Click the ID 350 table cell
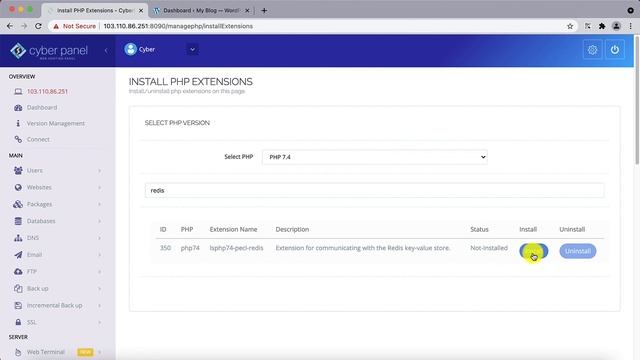640x360 pixels. tap(165, 248)
